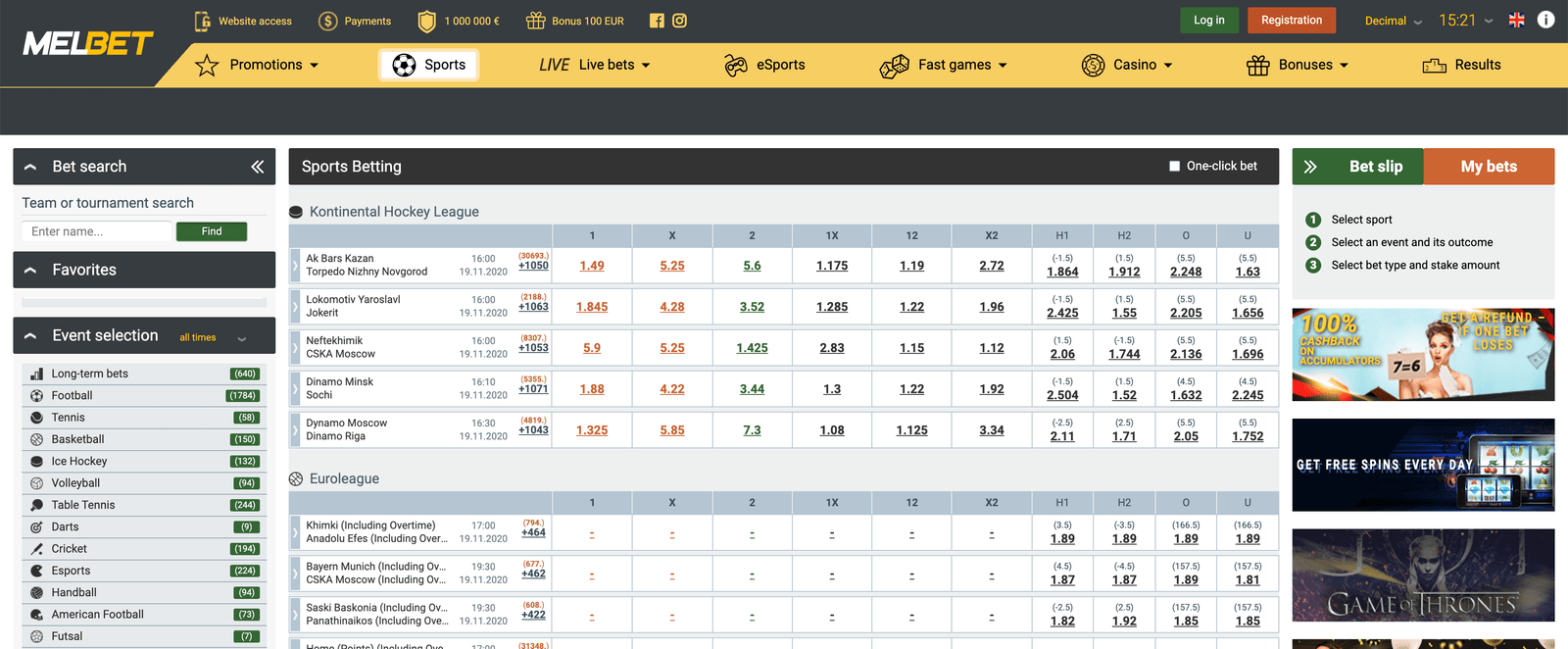This screenshot has height=649, width=1568.
Task: Click the Log in button
Action: (x=1209, y=21)
